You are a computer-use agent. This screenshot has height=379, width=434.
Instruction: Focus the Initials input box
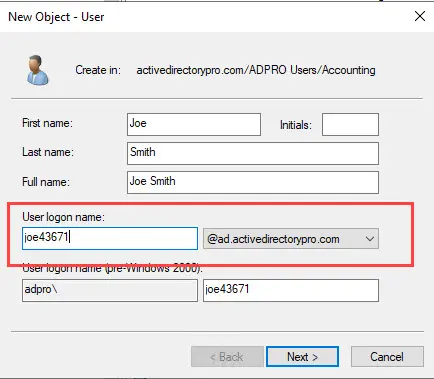(x=350, y=124)
